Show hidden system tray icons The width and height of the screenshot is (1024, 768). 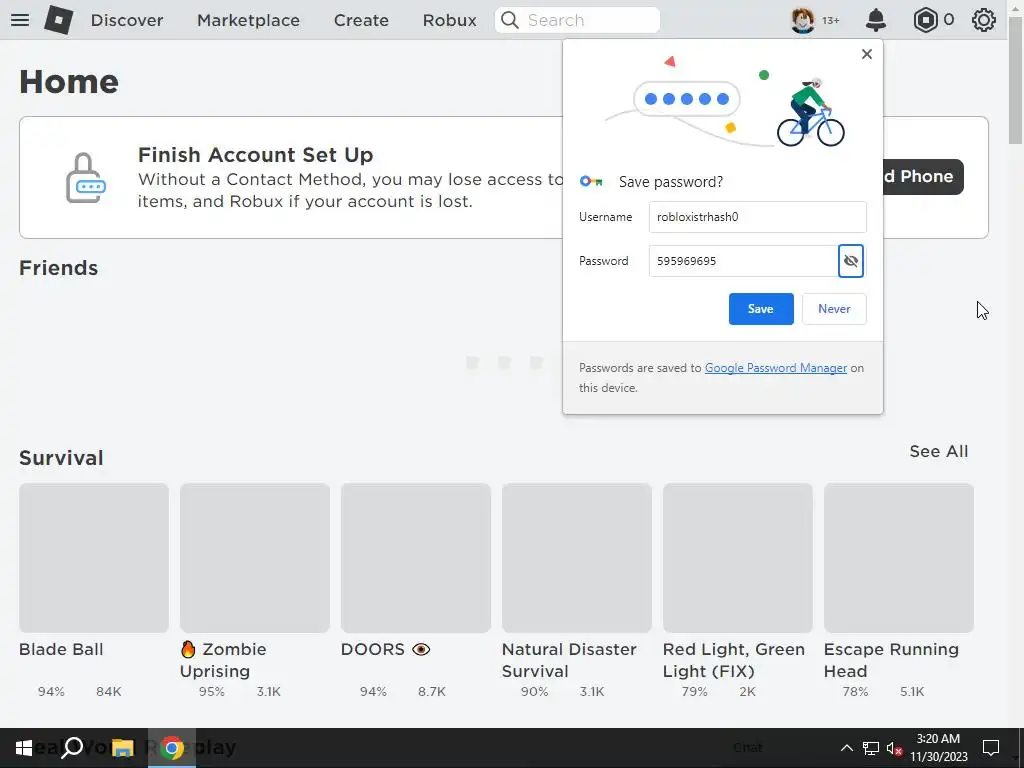click(x=846, y=748)
